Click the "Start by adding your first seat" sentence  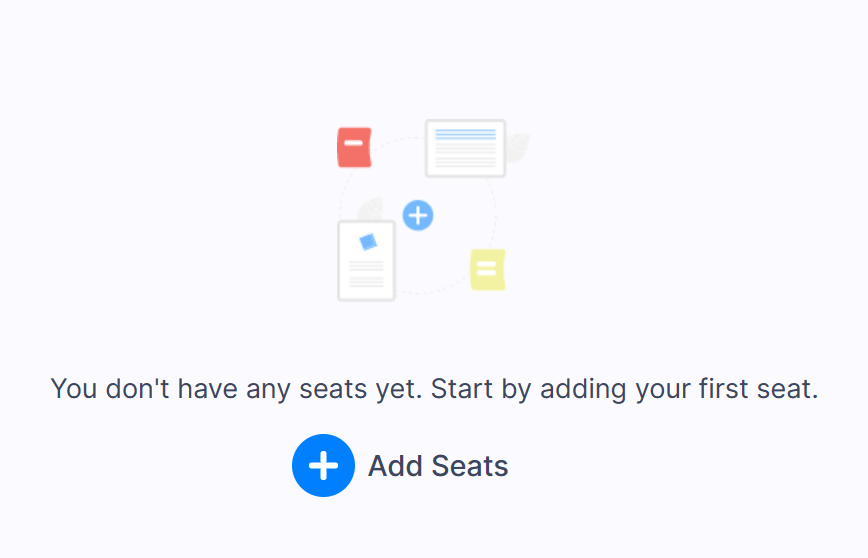point(624,389)
